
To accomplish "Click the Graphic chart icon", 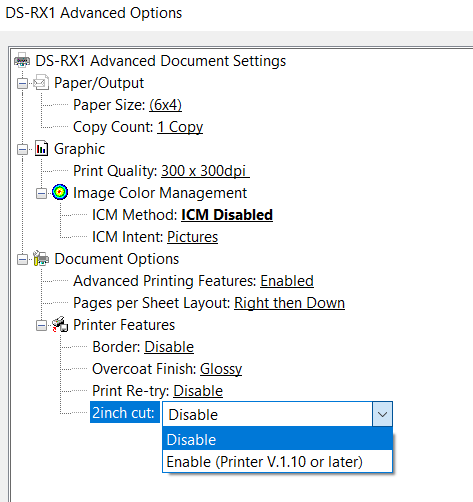I will 41,149.
